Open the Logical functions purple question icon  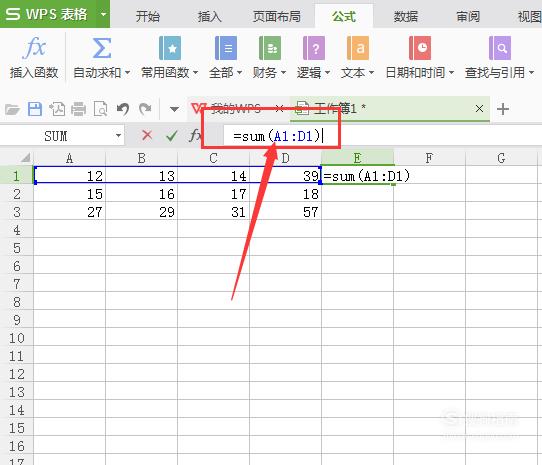click(314, 48)
